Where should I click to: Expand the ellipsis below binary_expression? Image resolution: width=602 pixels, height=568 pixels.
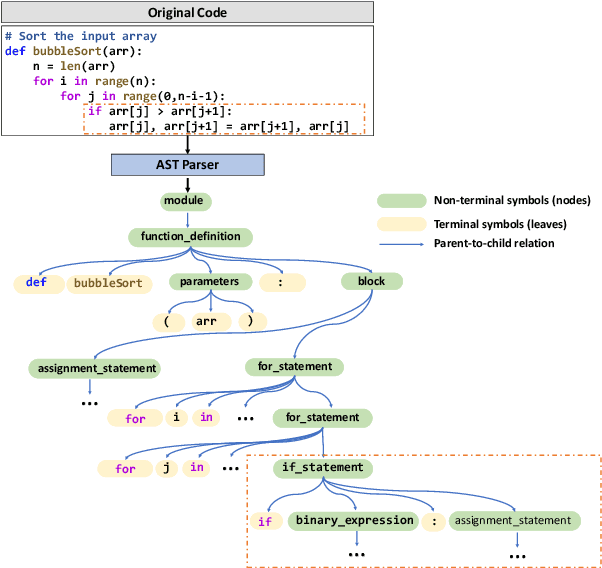click(355, 553)
